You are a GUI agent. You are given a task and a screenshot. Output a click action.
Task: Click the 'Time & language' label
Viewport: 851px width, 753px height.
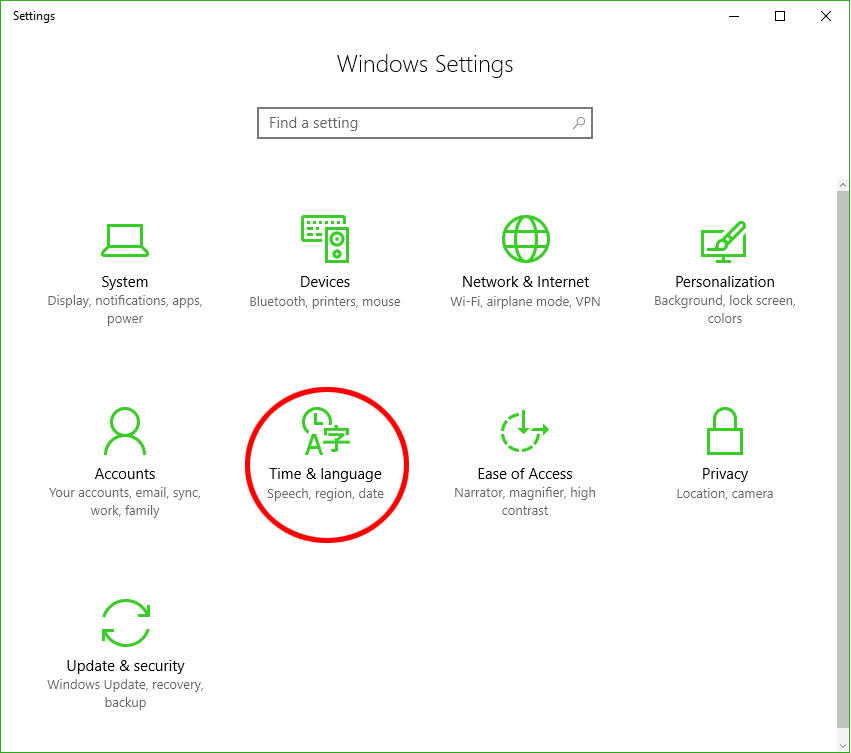326,474
